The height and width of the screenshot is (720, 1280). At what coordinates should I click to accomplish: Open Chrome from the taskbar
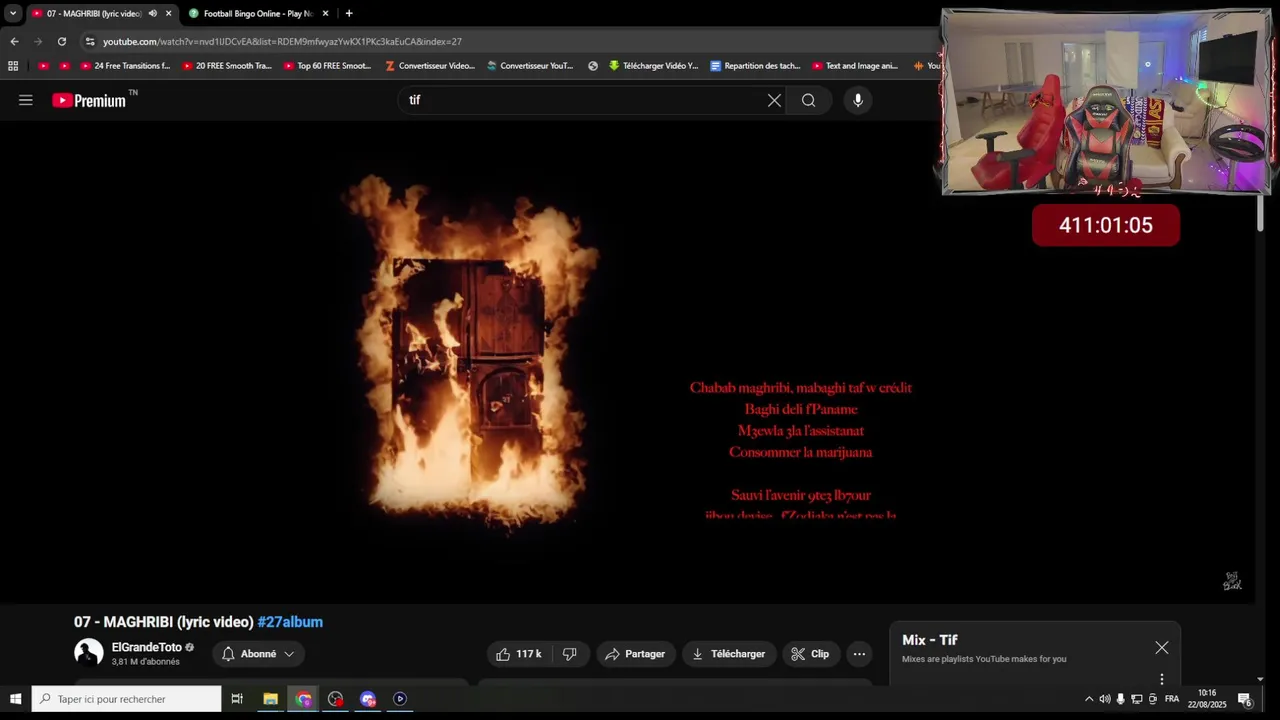303,699
